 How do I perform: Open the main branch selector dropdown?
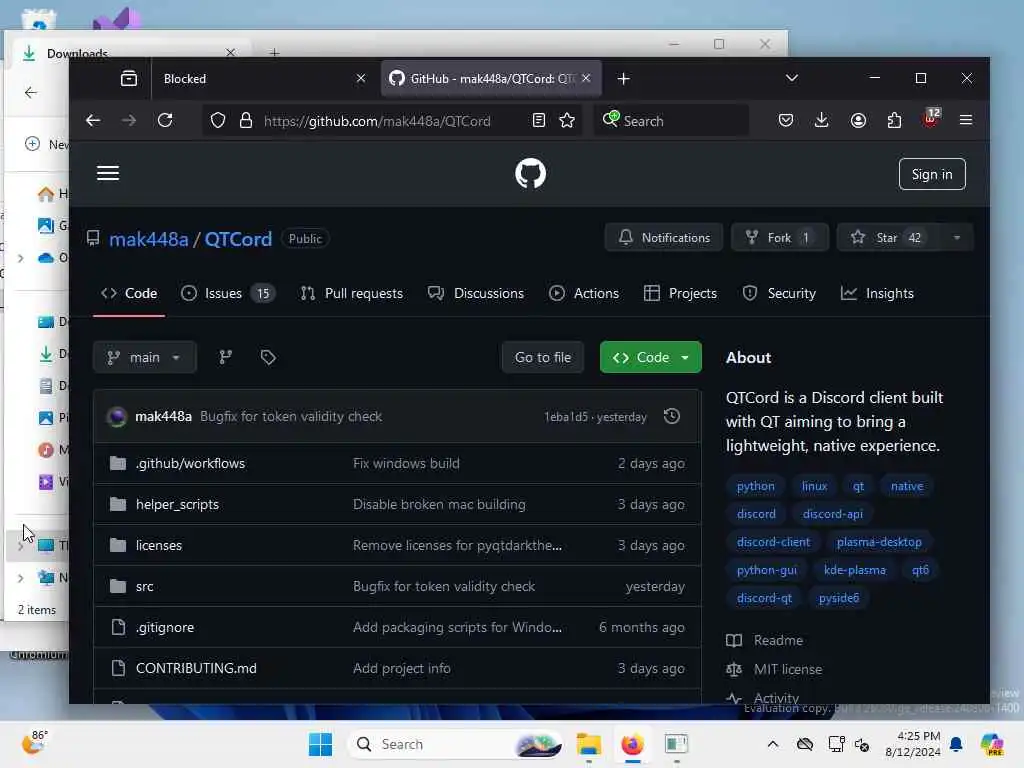[144, 357]
